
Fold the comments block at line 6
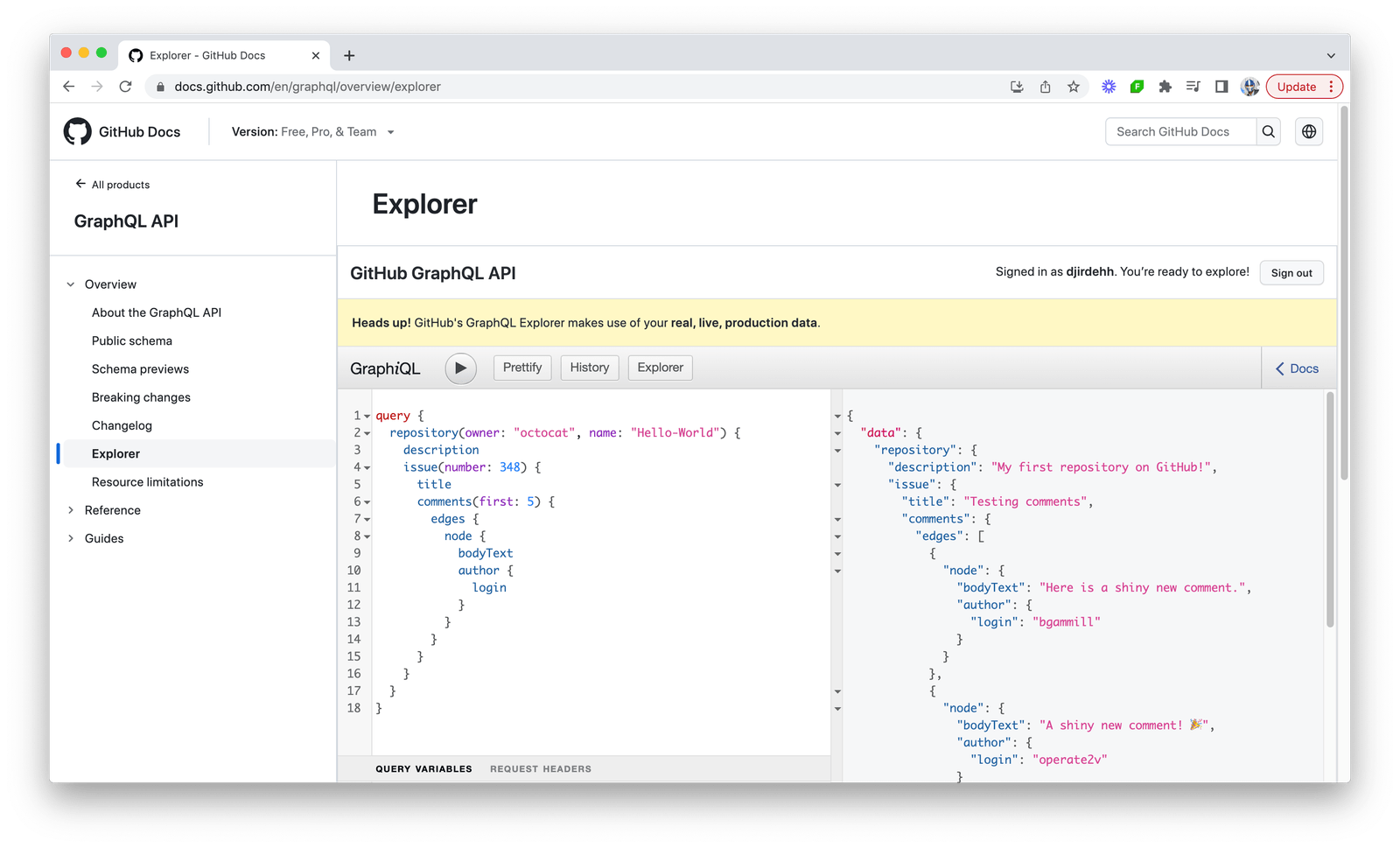coord(367,502)
